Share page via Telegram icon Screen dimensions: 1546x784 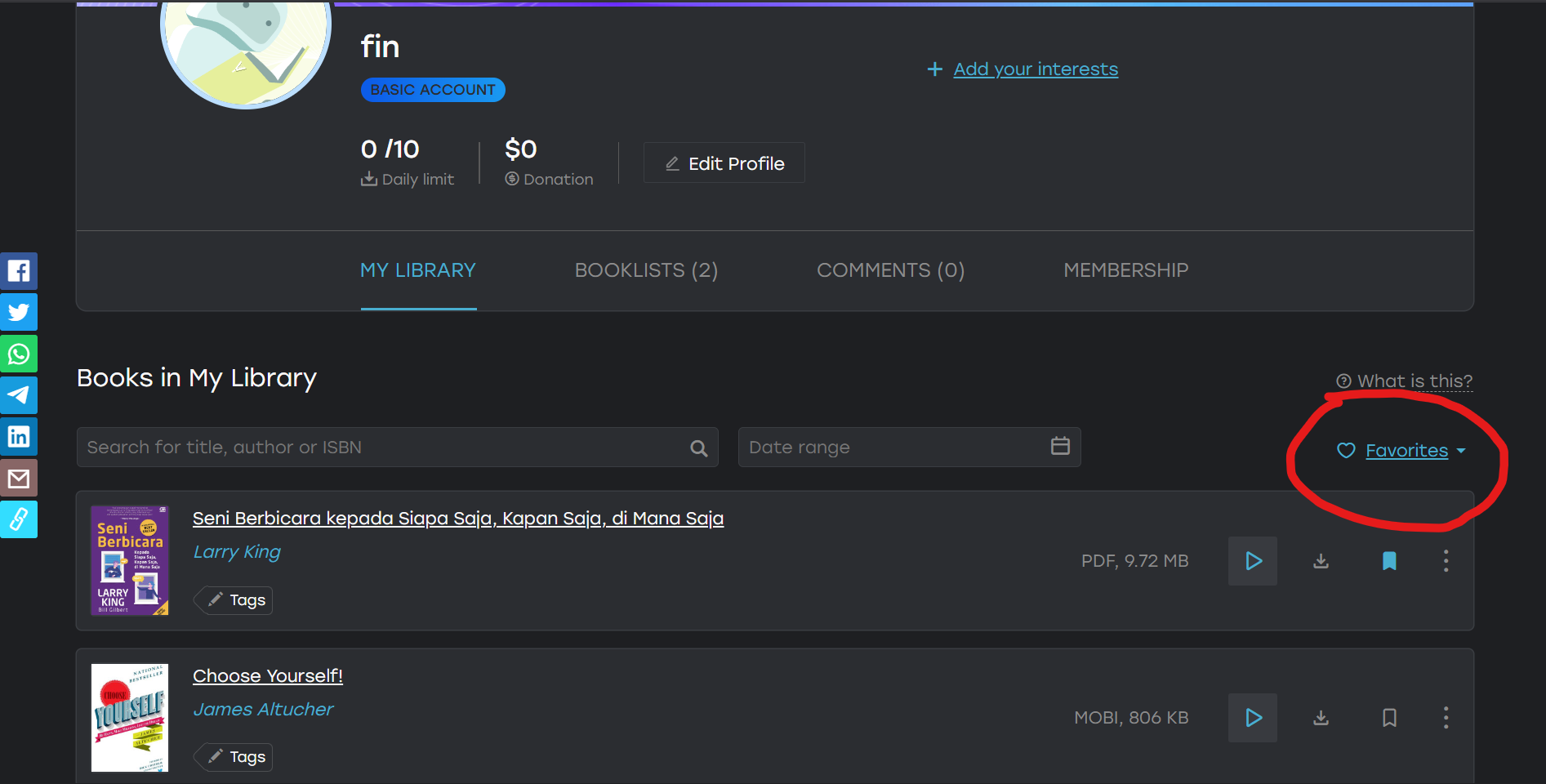[19, 395]
